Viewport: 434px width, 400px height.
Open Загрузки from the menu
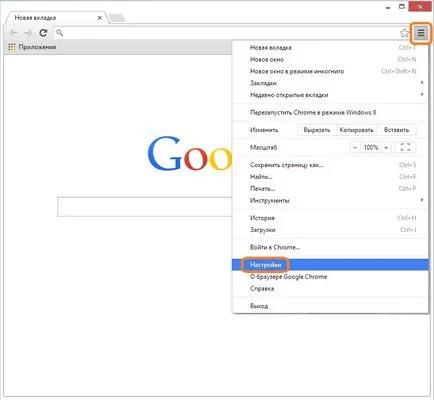(x=330, y=230)
